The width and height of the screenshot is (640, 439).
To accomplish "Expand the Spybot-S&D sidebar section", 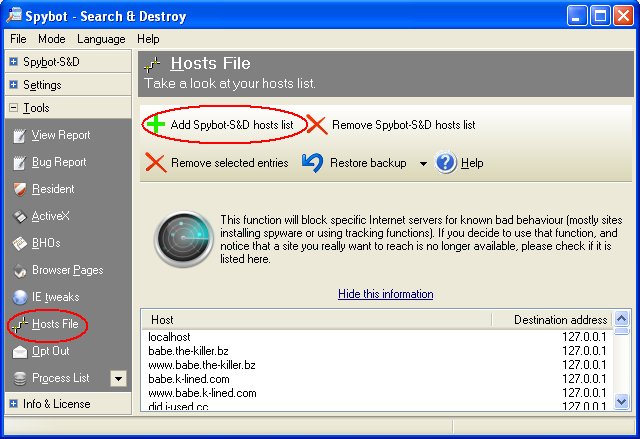I will coord(13,62).
